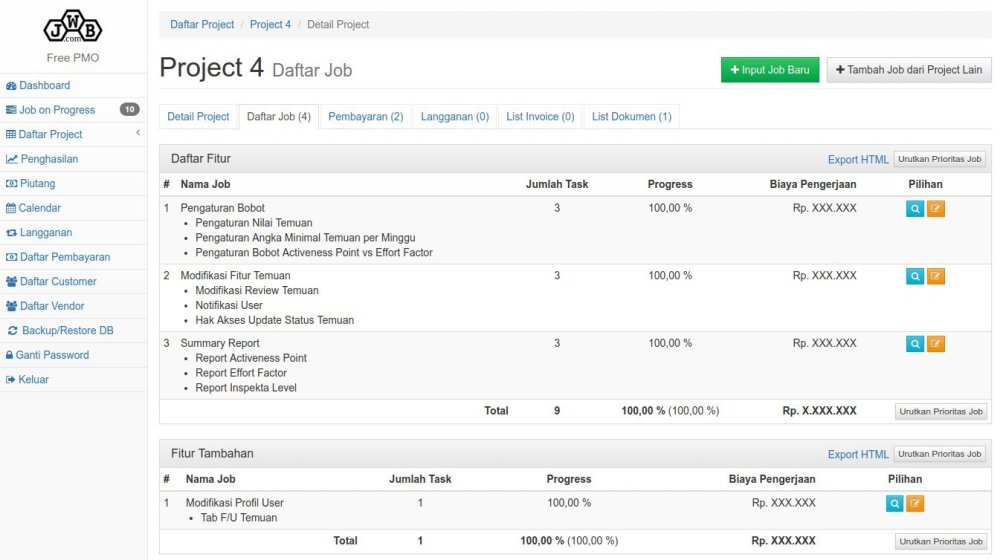Expand the Daftar Project sidebar menu
Viewport: 1000px width, 560px height.
pyautogui.click(x=50, y=134)
